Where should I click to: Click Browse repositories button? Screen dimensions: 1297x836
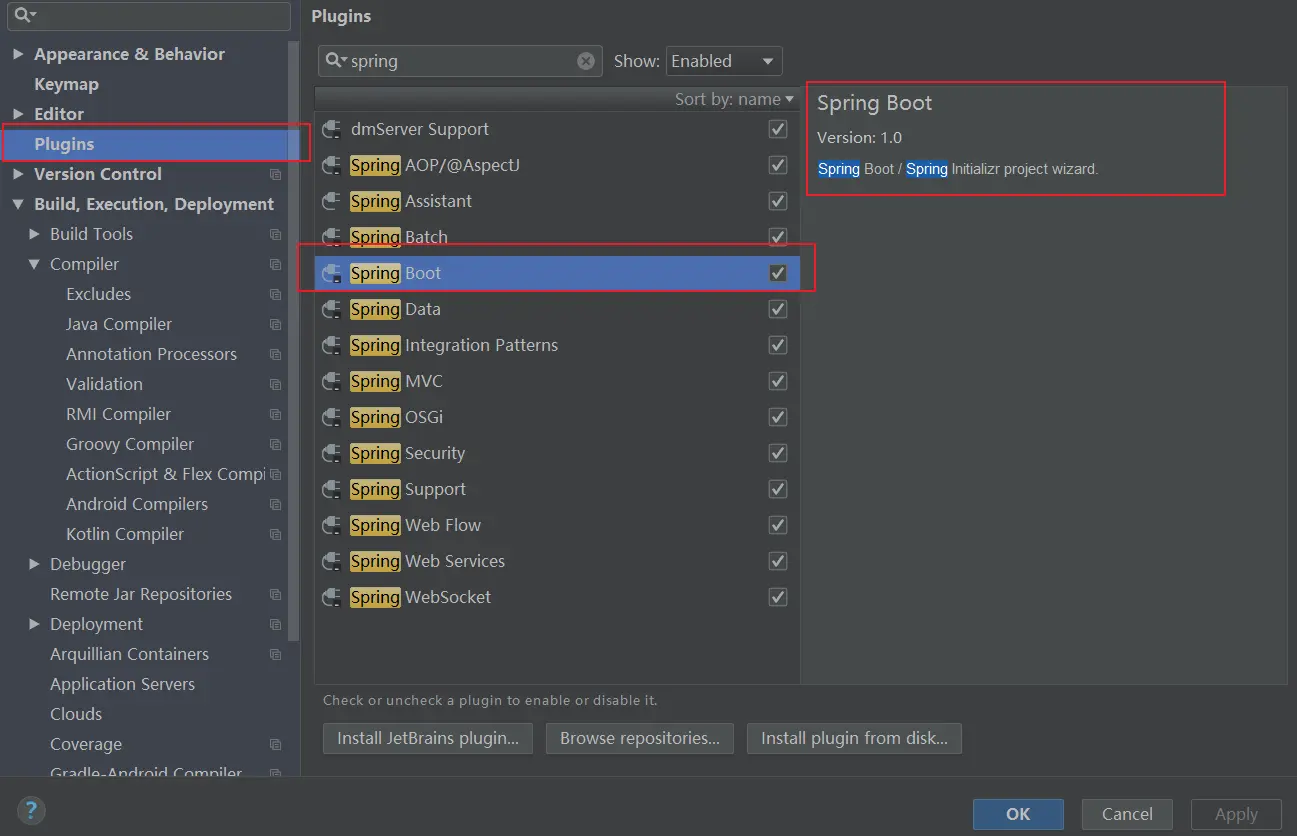point(640,739)
